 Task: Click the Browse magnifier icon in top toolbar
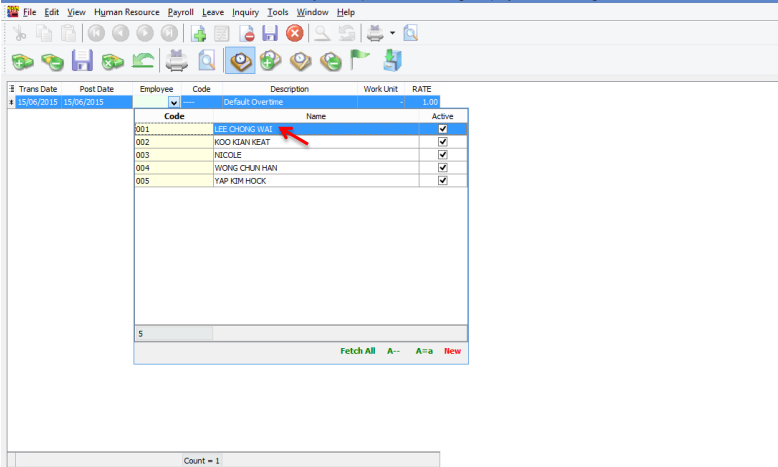tap(323, 33)
